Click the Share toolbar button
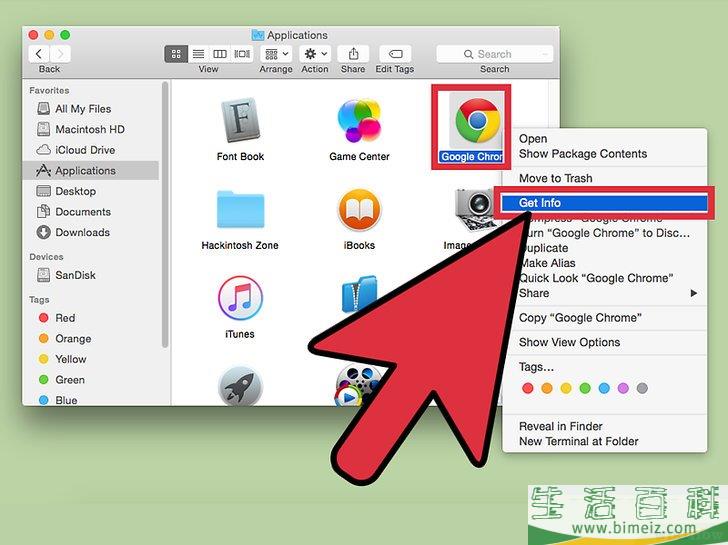The image size is (728, 545). tap(353, 54)
